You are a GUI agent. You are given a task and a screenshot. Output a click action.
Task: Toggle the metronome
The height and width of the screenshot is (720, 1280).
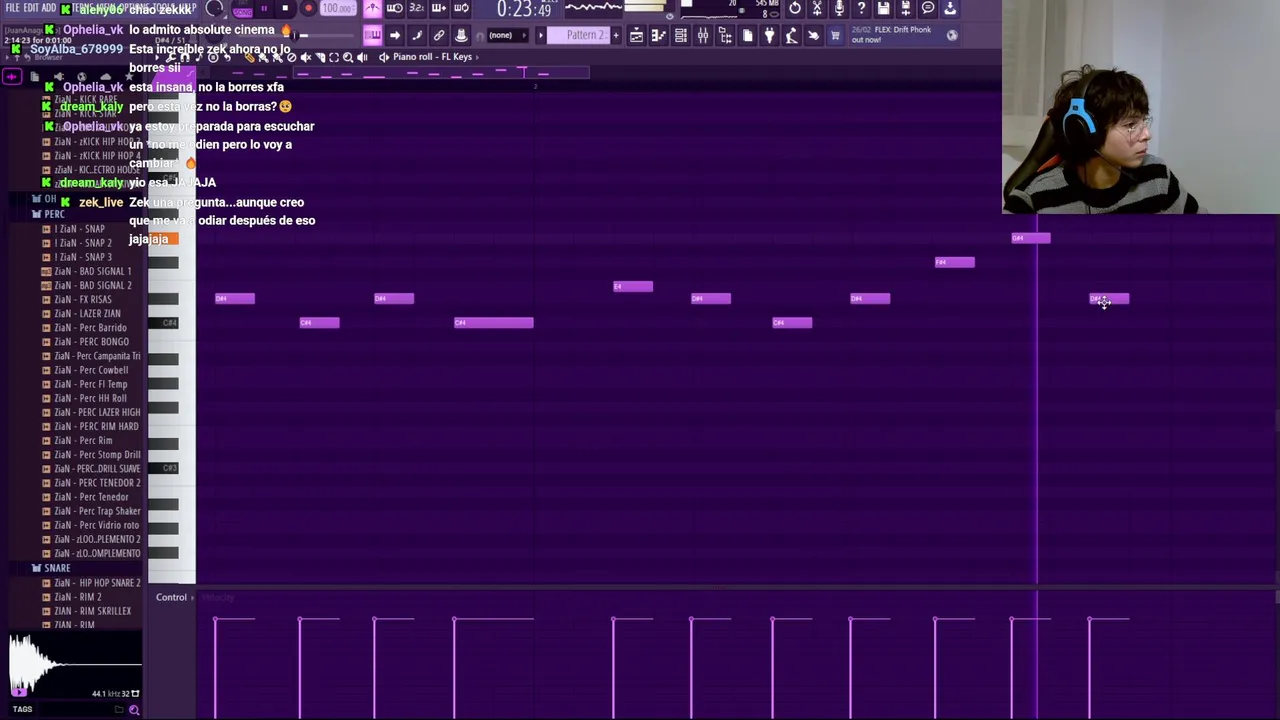pos(372,9)
